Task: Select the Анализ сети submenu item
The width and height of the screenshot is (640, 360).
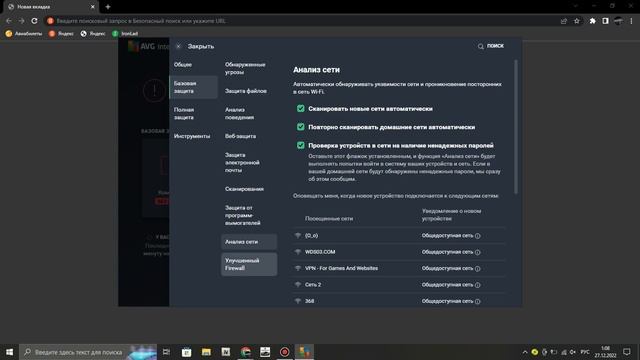Action: [249, 242]
